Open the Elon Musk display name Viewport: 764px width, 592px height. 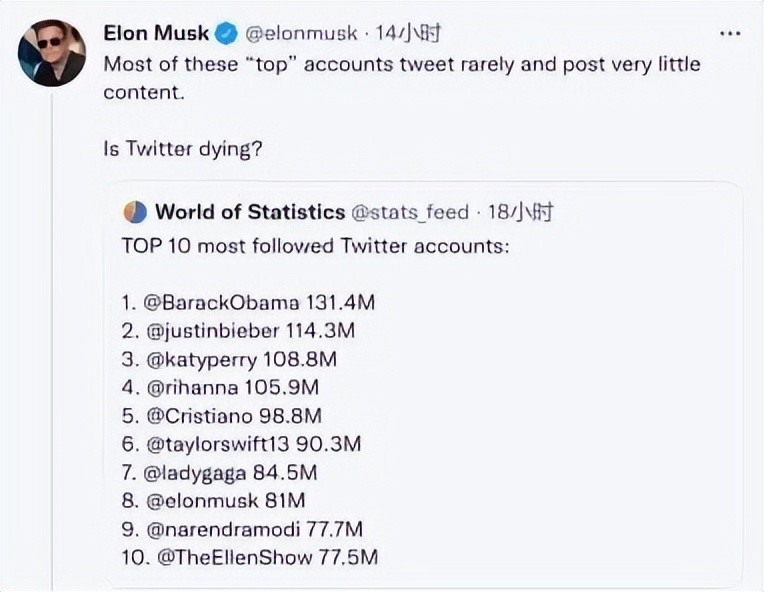[156, 33]
